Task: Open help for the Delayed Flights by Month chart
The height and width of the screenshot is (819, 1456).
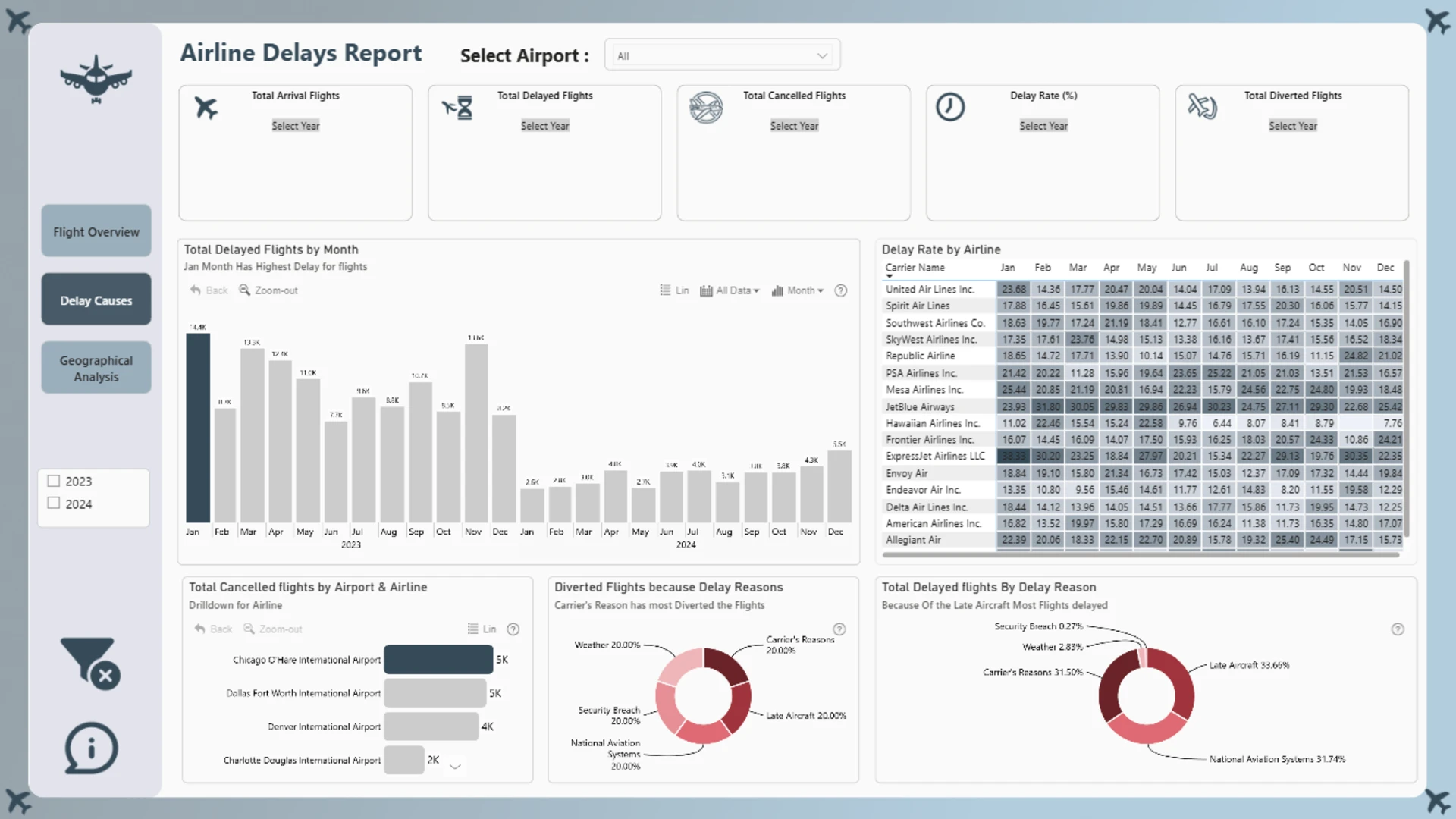Action: [x=840, y=290]
